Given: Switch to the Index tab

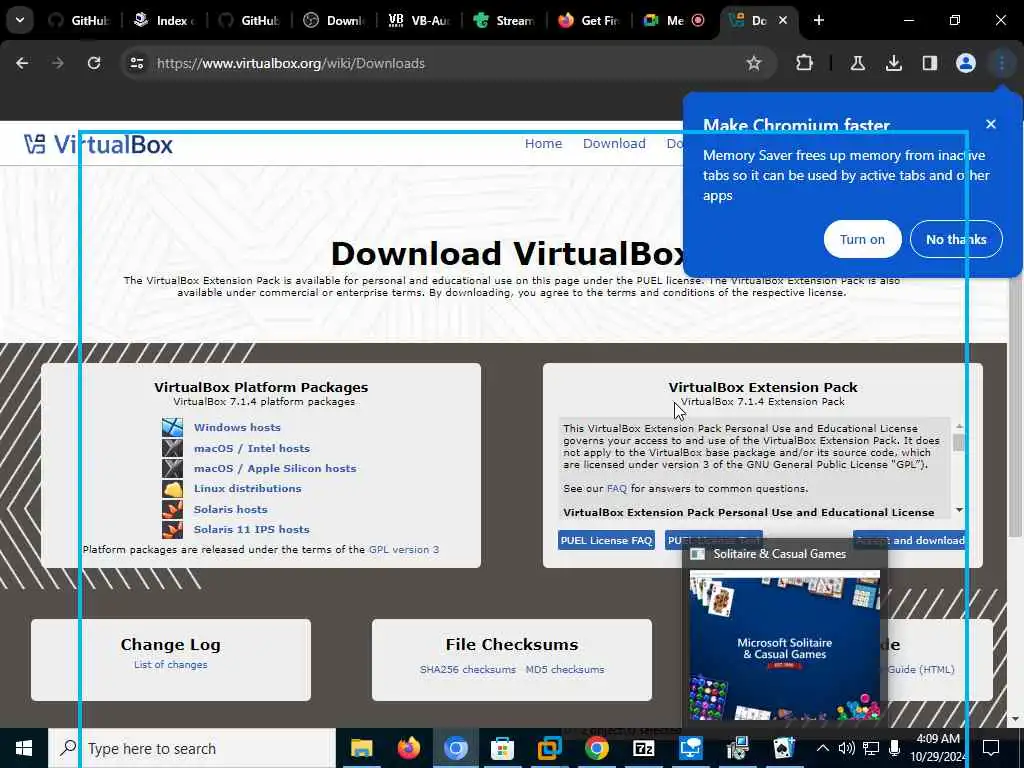Looking at the screenshot, I should click(x=163, y=20).
